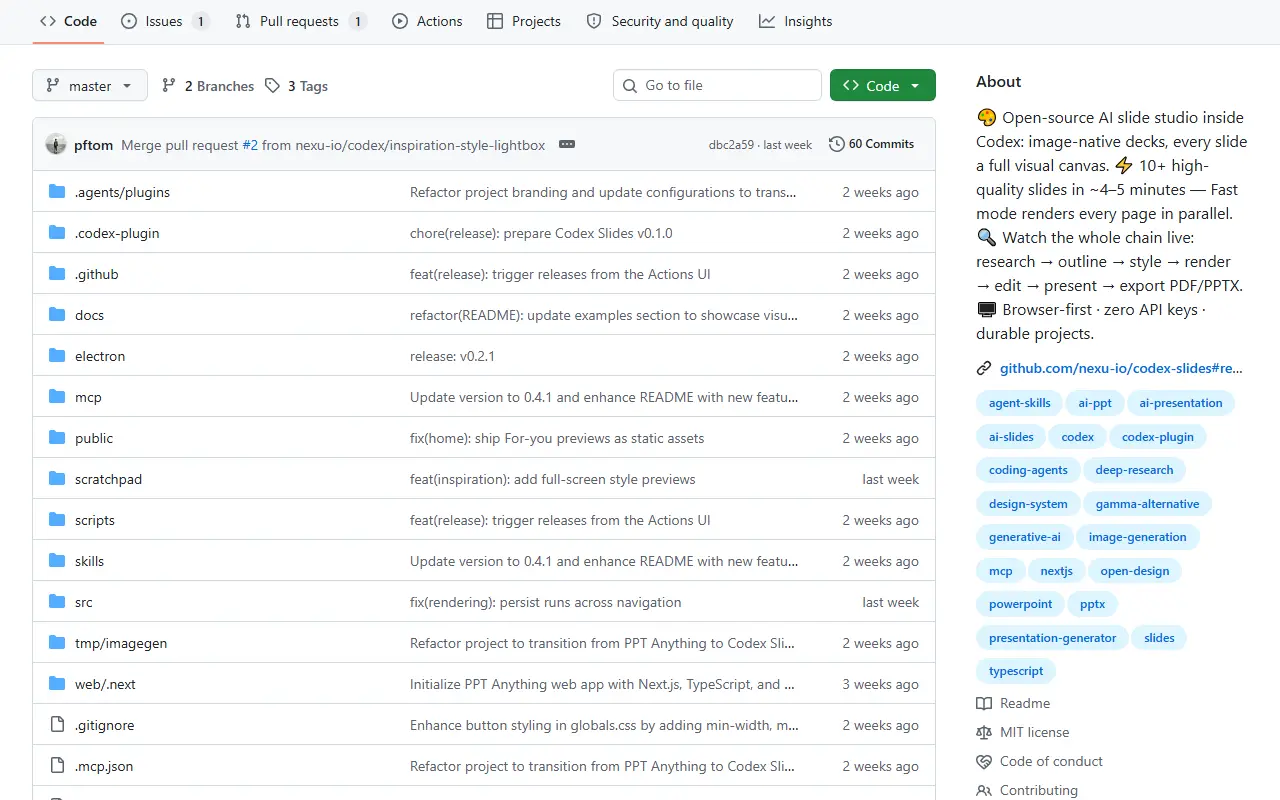
Task: Open the Code tab
Action: pyautogui.click(x=68, y=21)
